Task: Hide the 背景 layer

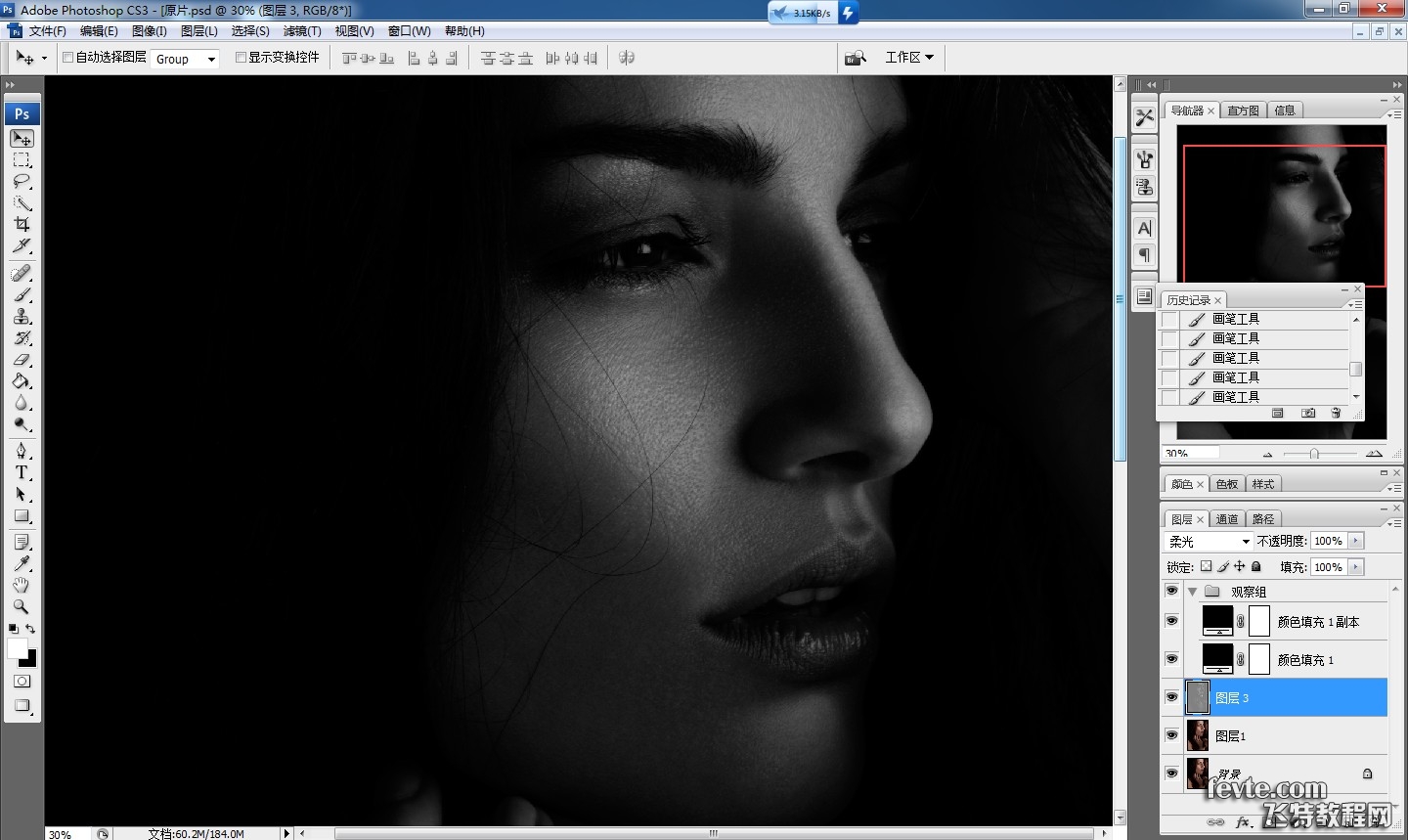Action: (1171, 774)
